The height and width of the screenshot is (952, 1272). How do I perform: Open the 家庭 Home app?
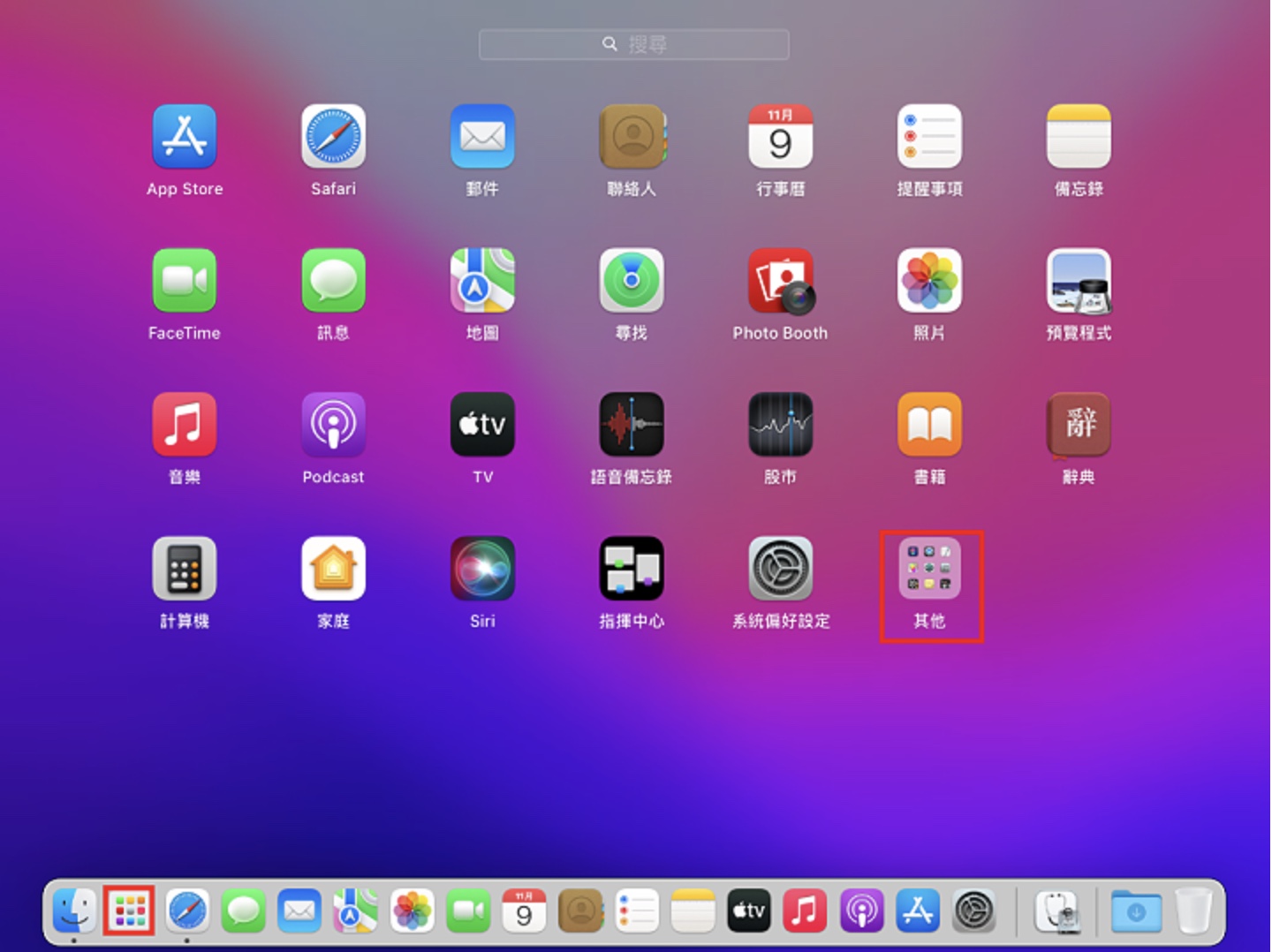[333, 569]
